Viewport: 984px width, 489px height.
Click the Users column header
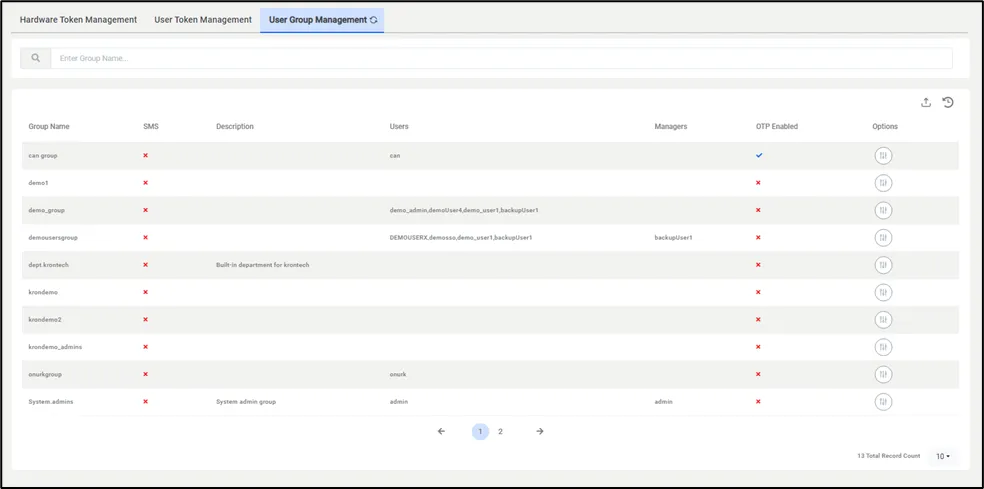[x=399, y=126]
